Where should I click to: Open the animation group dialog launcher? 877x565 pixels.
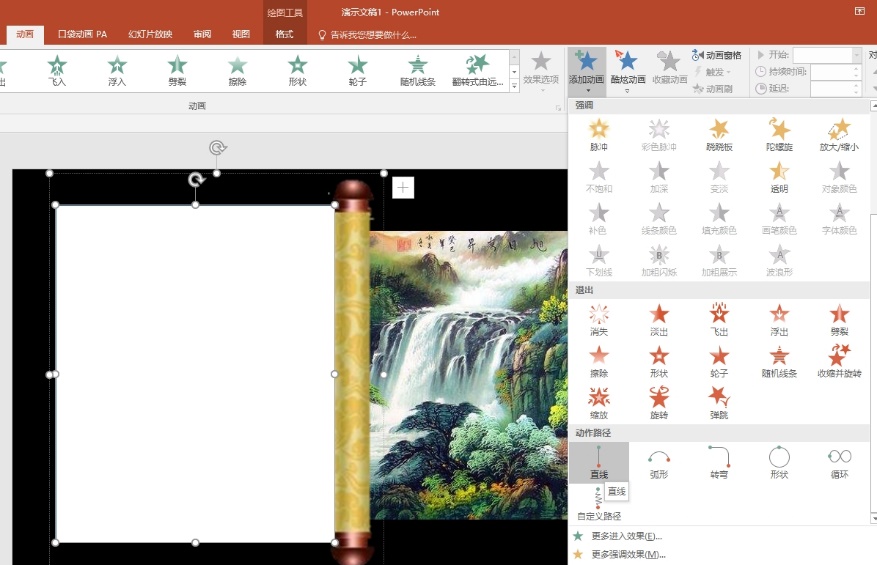click(x=558, y=107)
